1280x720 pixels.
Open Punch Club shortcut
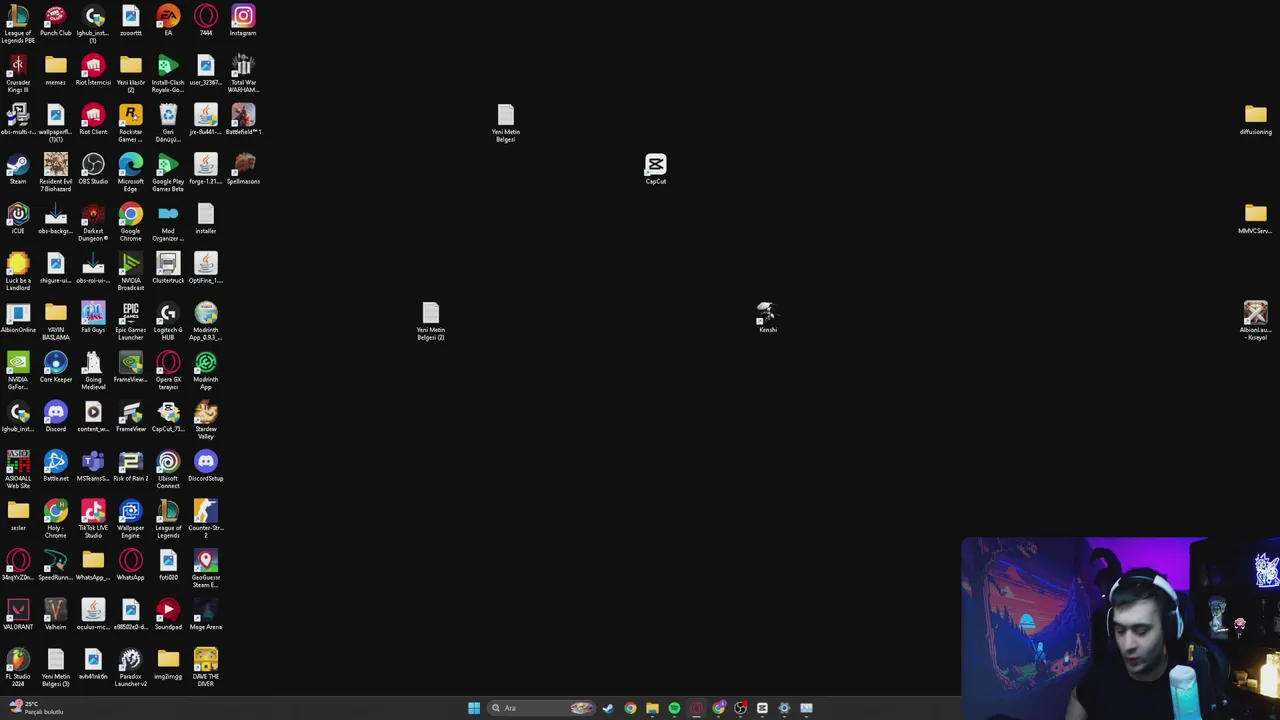[x=56, y=20]
